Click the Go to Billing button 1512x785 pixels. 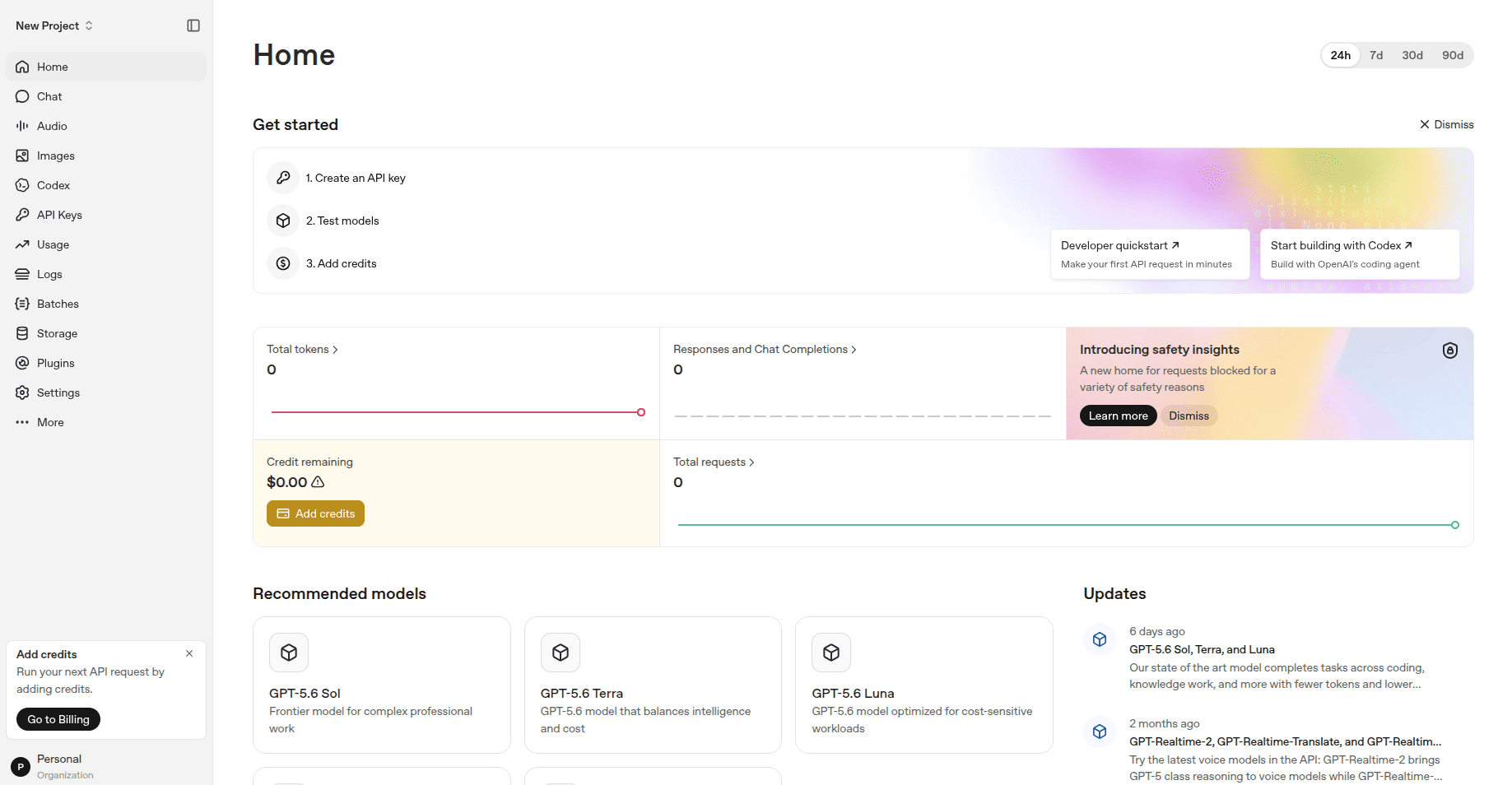click(x=58, y=719)
